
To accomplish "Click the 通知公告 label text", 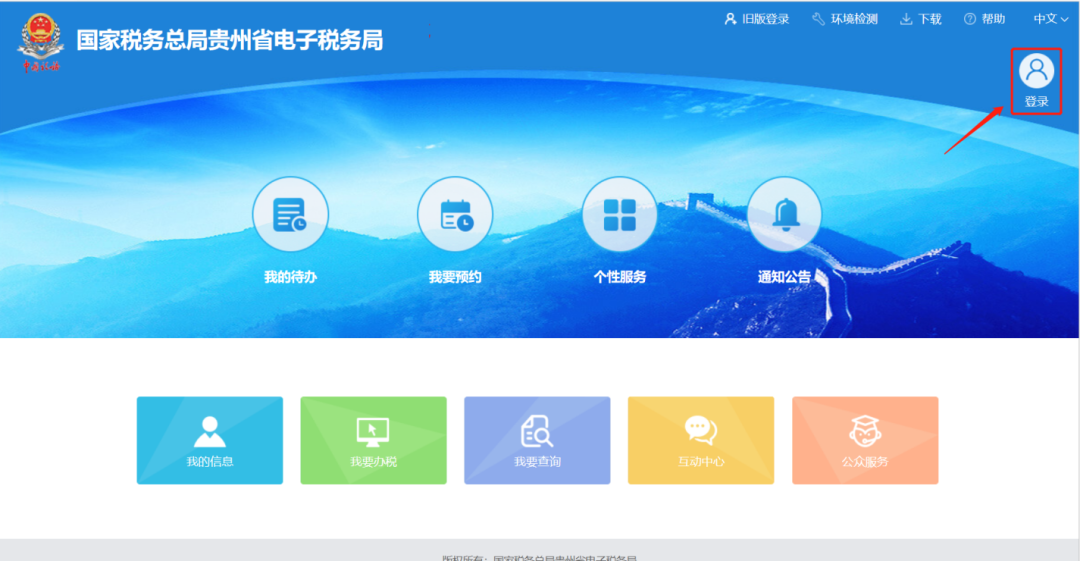I will coord(784,277).
